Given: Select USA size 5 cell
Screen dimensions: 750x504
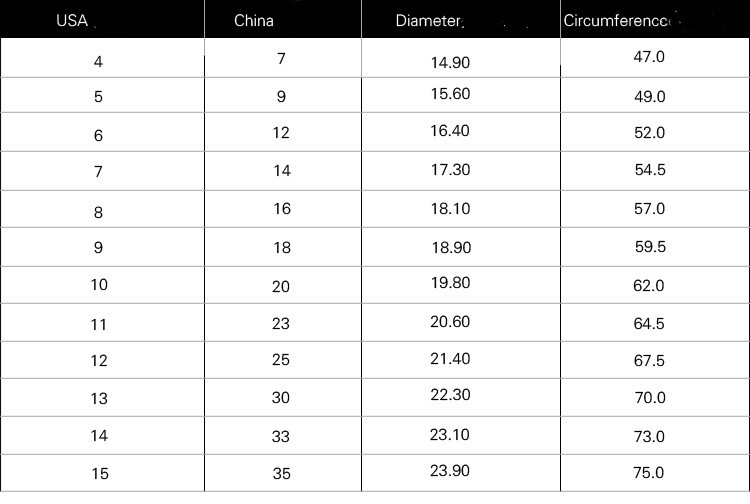Looking at the screenshot, I should (x=98, y=98).
